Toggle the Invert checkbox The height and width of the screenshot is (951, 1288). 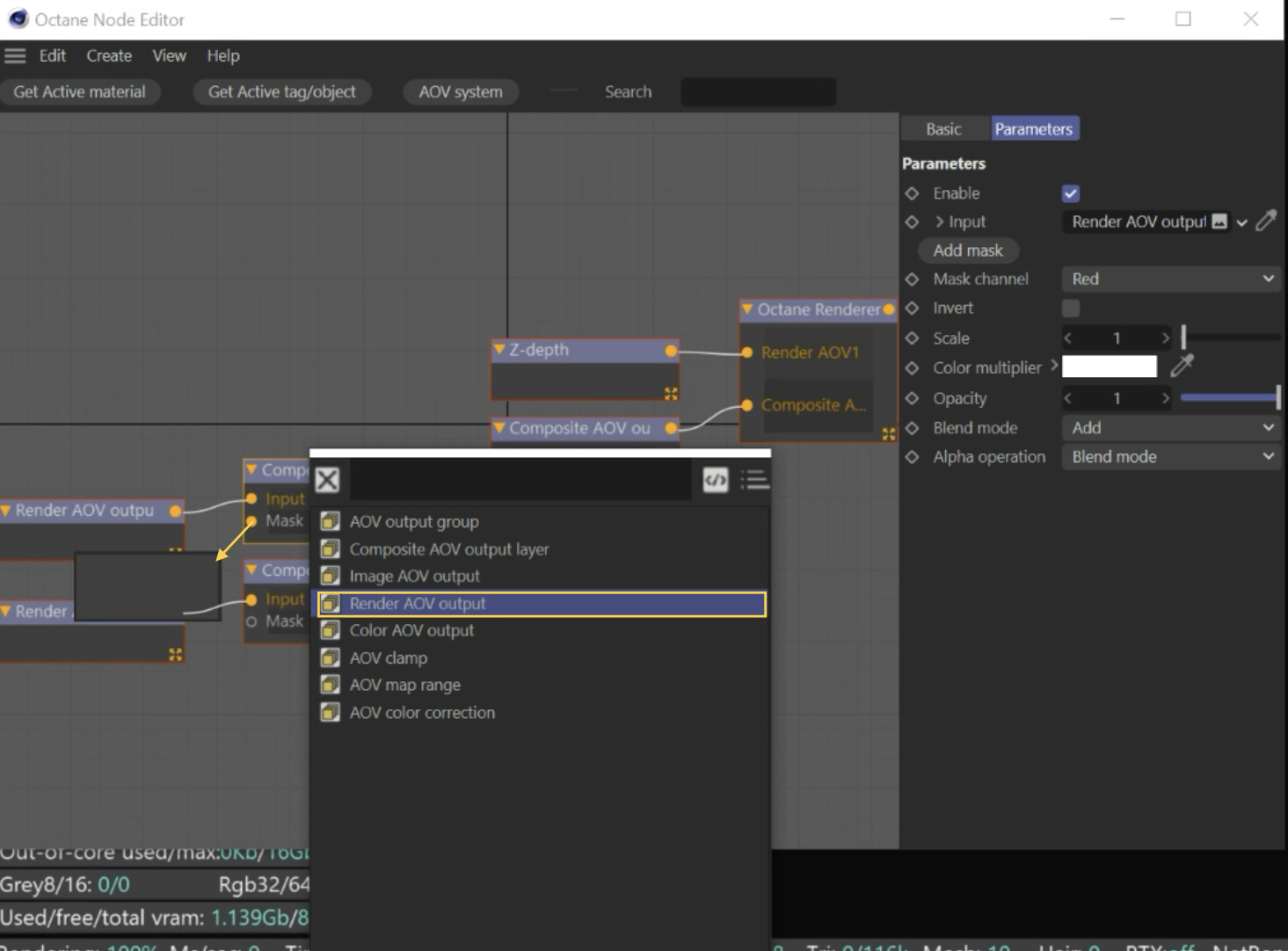point(1070,309)
